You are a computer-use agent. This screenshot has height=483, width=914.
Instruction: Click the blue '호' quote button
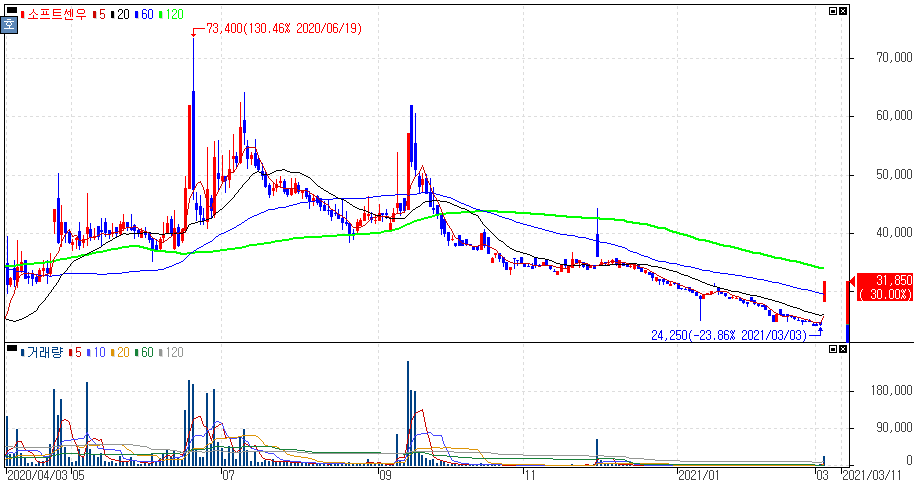9,24
